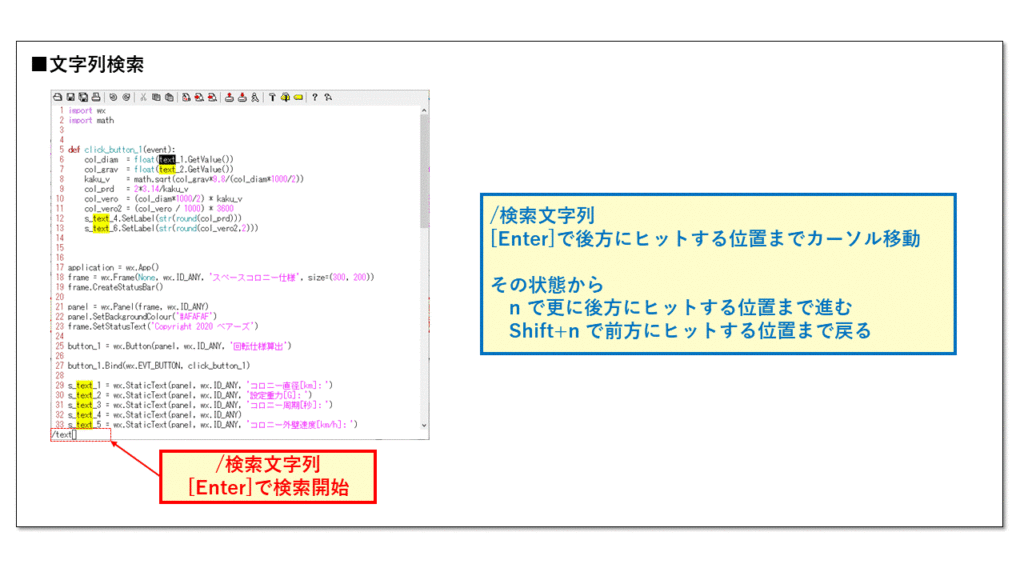Click the font settings T icon

[272, 96]
